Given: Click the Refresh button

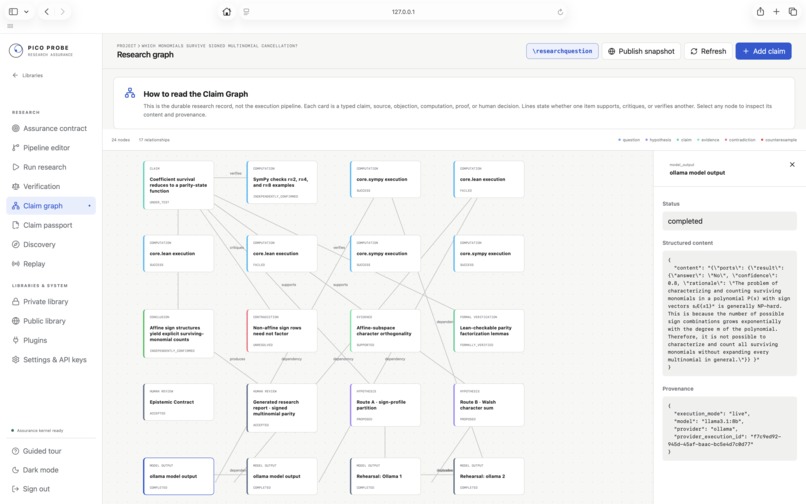Looking at the screenshot, I should tap(708, 51).
